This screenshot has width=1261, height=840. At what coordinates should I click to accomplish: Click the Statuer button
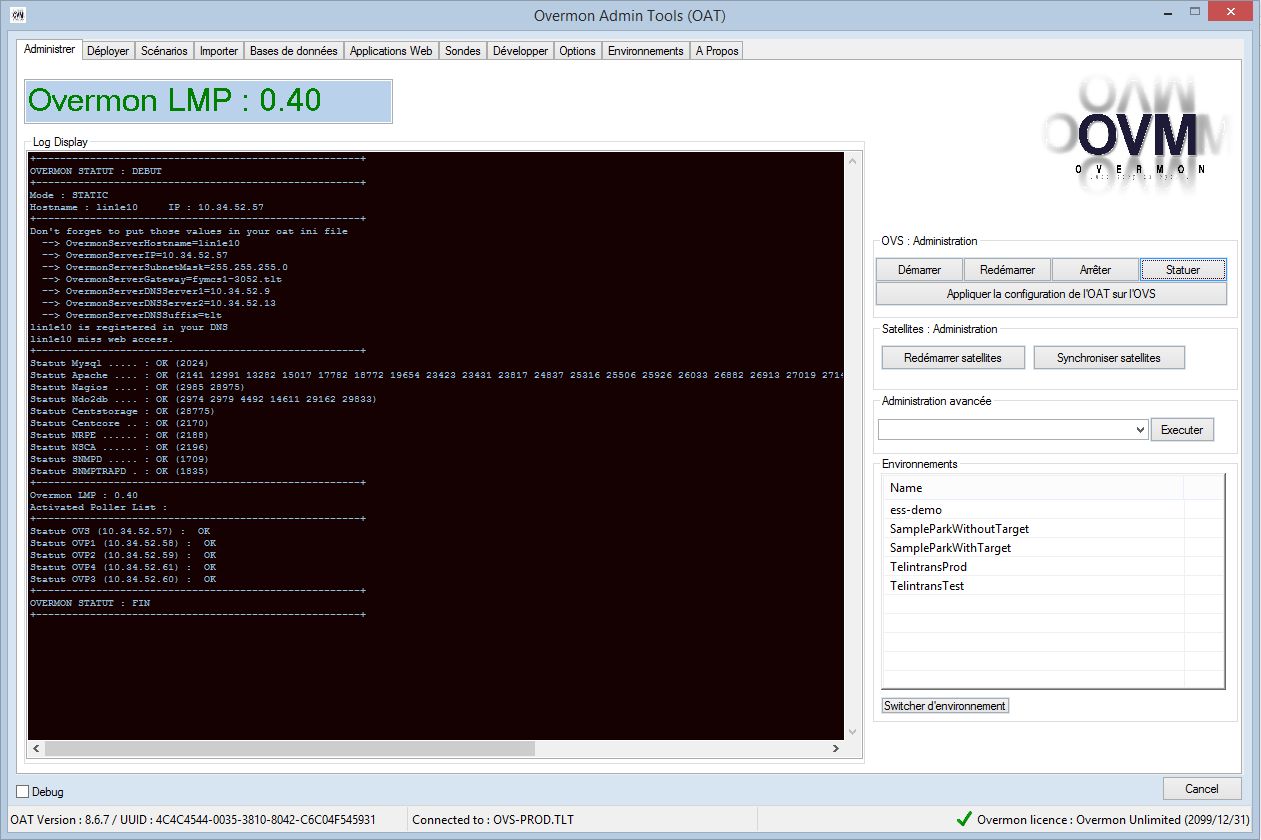[x=1183, y=270]
